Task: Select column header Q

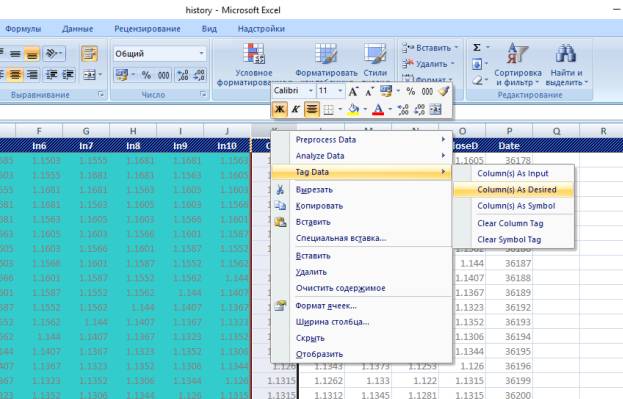Action: tap(556, 131)
